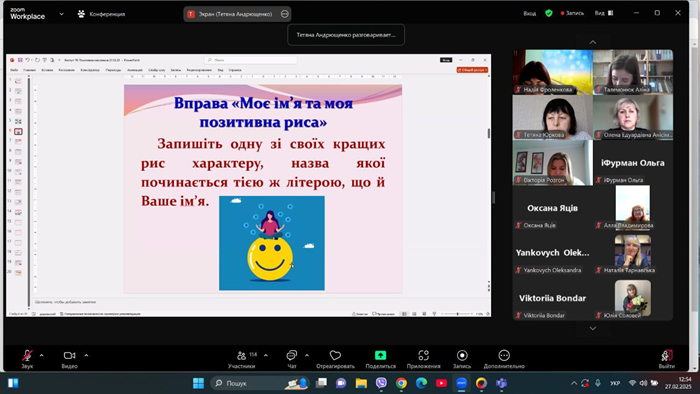Open YouTube from the taskbar
The image size is (700, 394).
[x=441, y=383]
